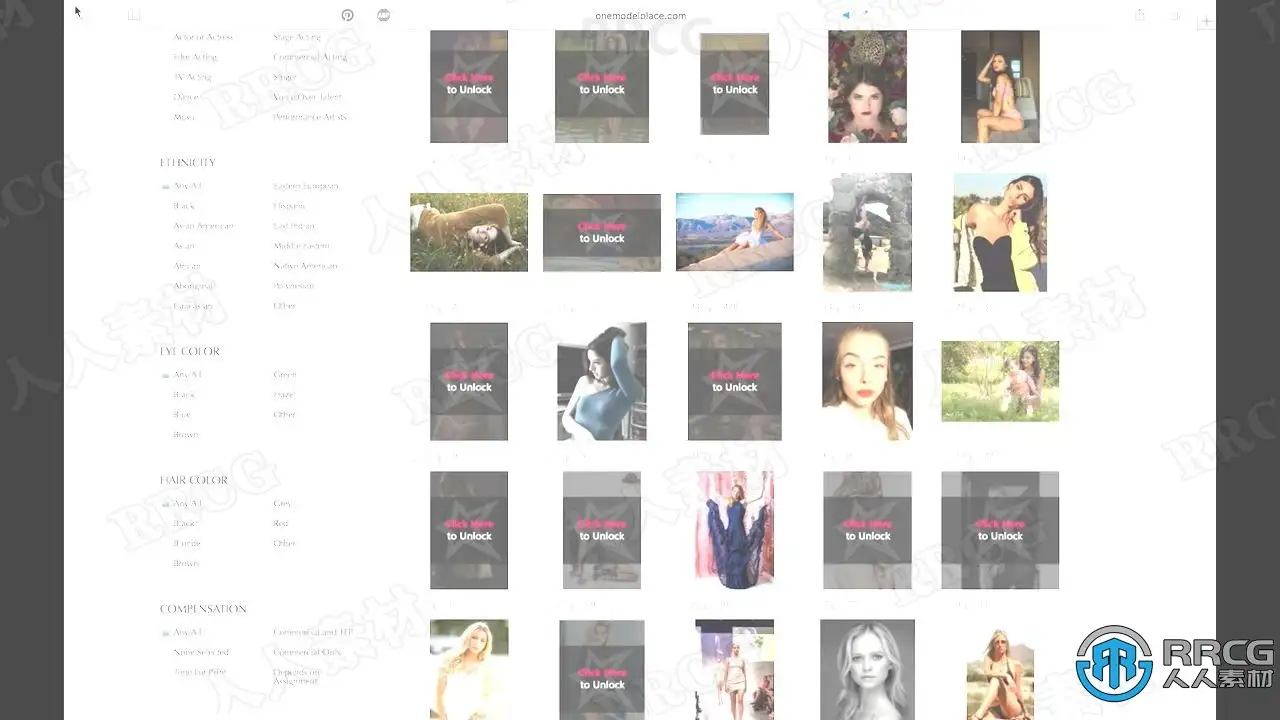Image resolution: width=1280 pixels, height=720 pixels.
Task: Open photo of woman in yellow jacket
Action: pos(1000,232)
